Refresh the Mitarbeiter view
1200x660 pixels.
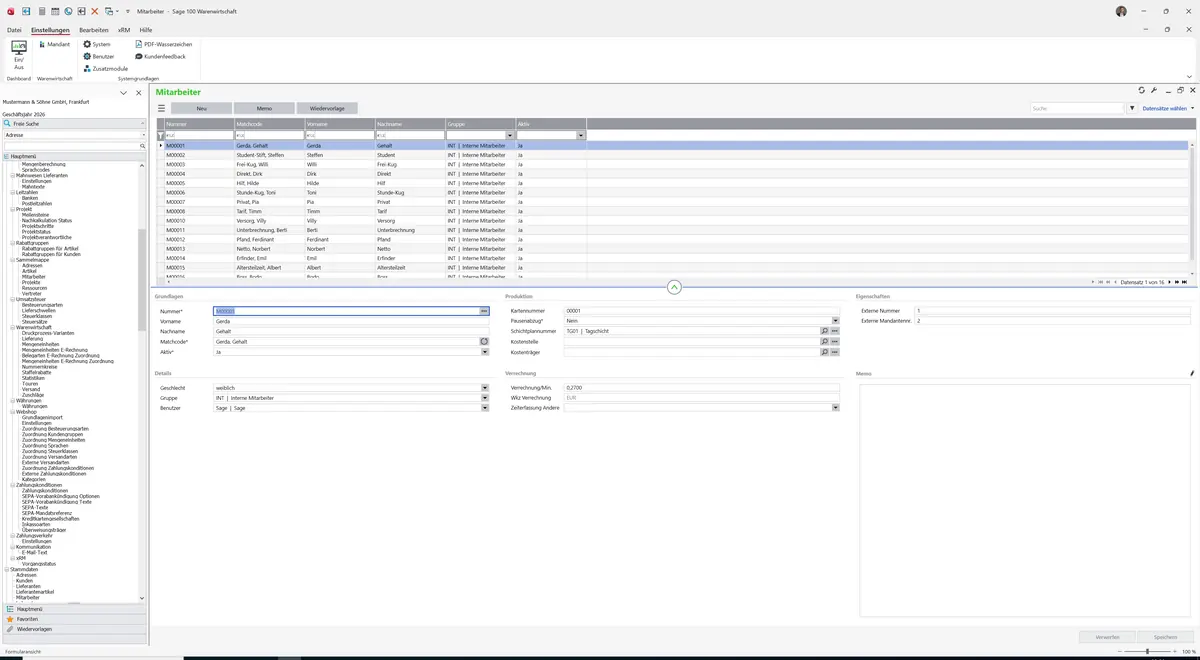(1142, 90)
